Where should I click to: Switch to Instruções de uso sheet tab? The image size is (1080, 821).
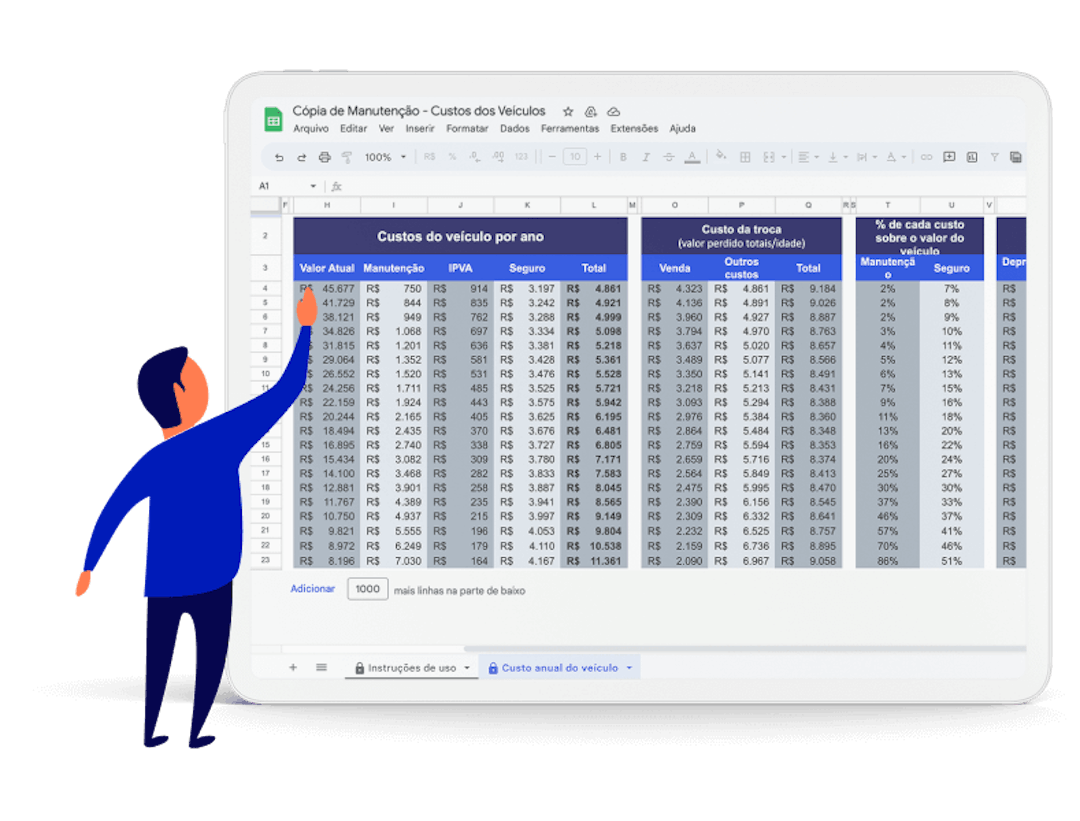(412, 667)
